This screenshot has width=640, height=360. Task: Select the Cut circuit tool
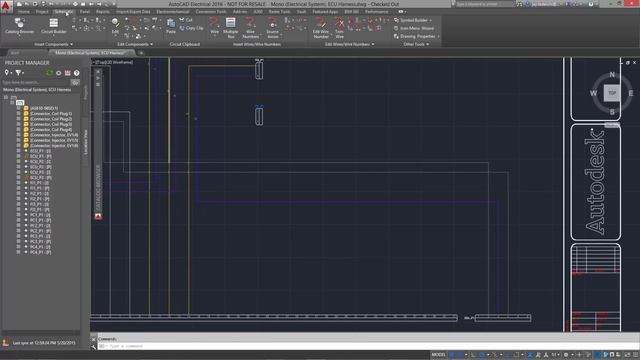pyautogui.click(x=186, y=20)
